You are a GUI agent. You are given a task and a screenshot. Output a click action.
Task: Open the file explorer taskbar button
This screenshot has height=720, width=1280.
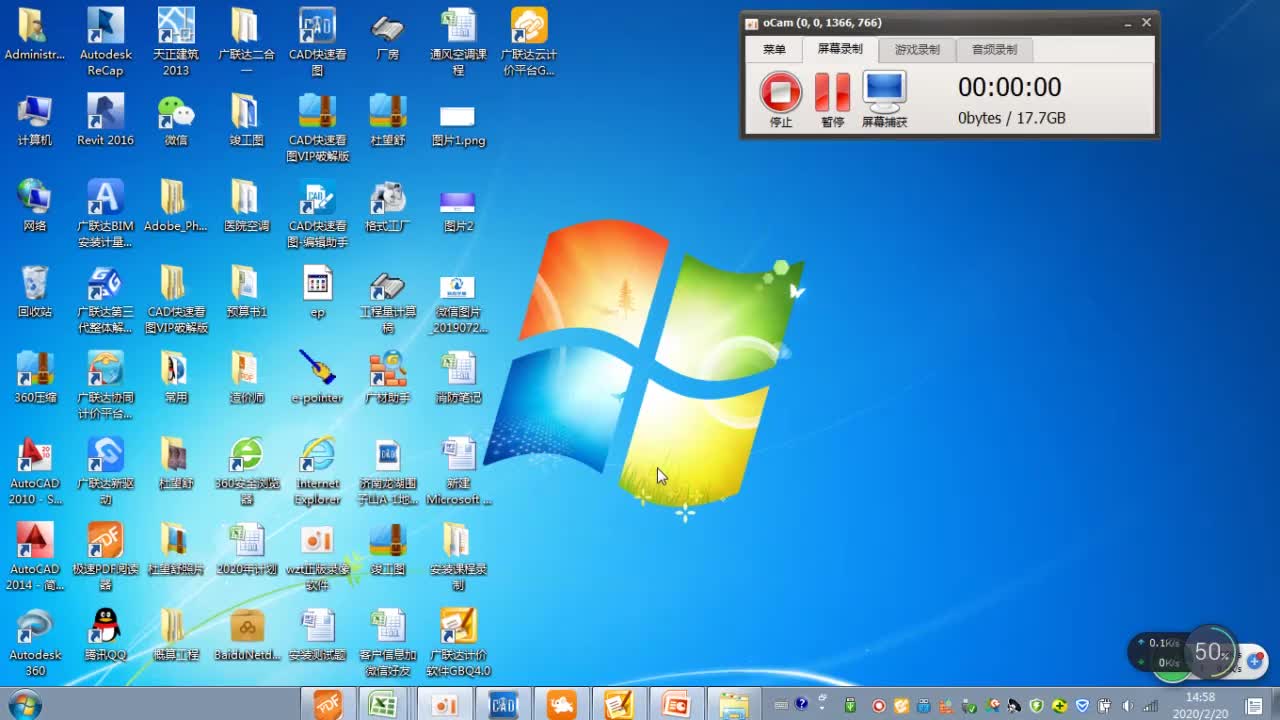pyautogui.click(x=733, y=704)
